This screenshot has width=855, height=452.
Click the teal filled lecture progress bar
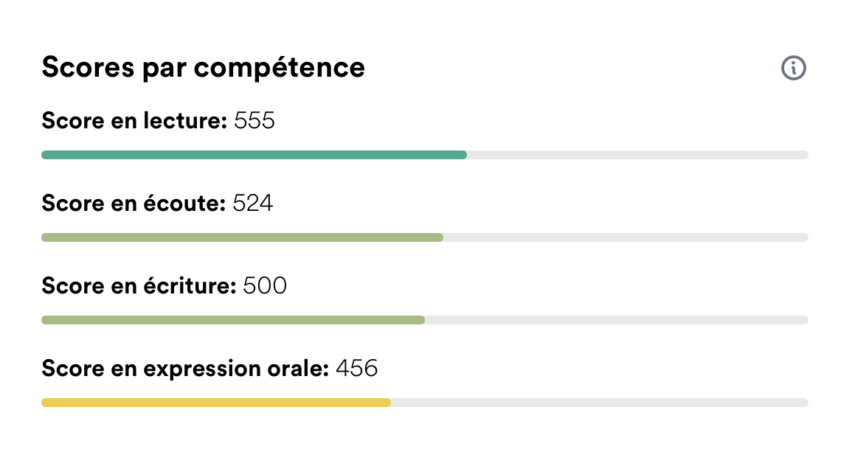point(253,155)
